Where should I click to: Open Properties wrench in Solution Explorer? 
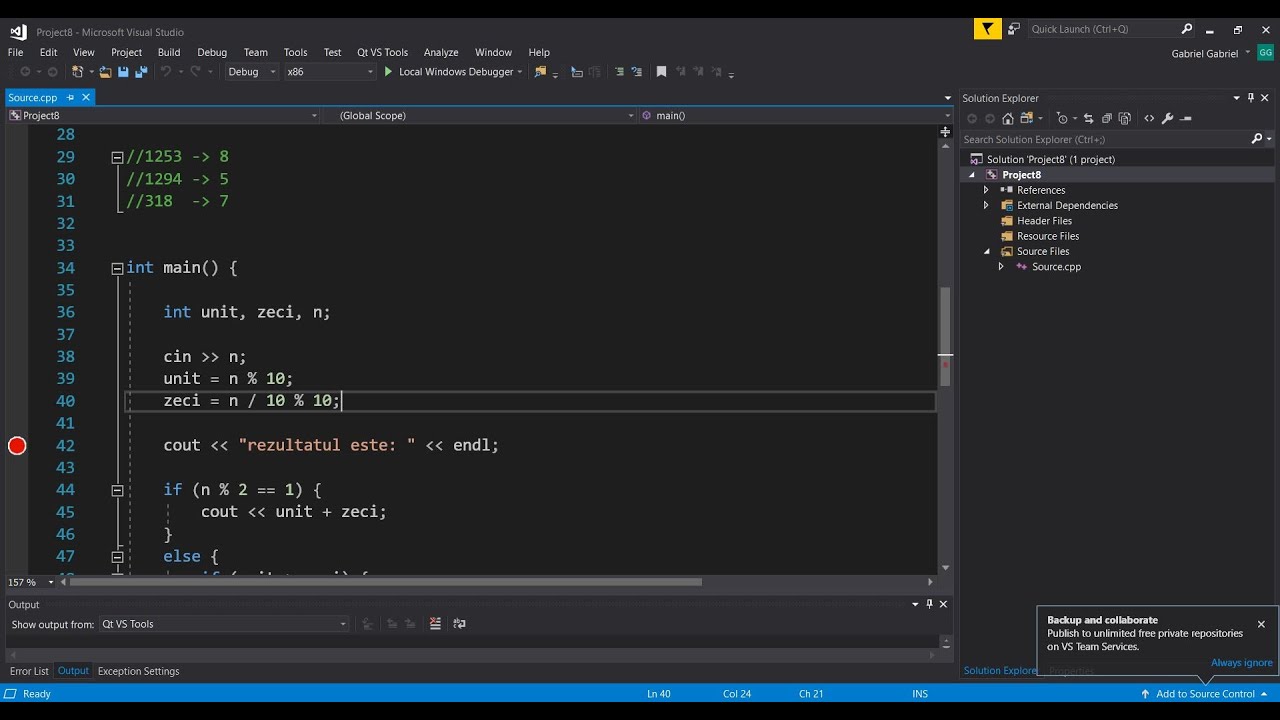tap(1167, 118)
